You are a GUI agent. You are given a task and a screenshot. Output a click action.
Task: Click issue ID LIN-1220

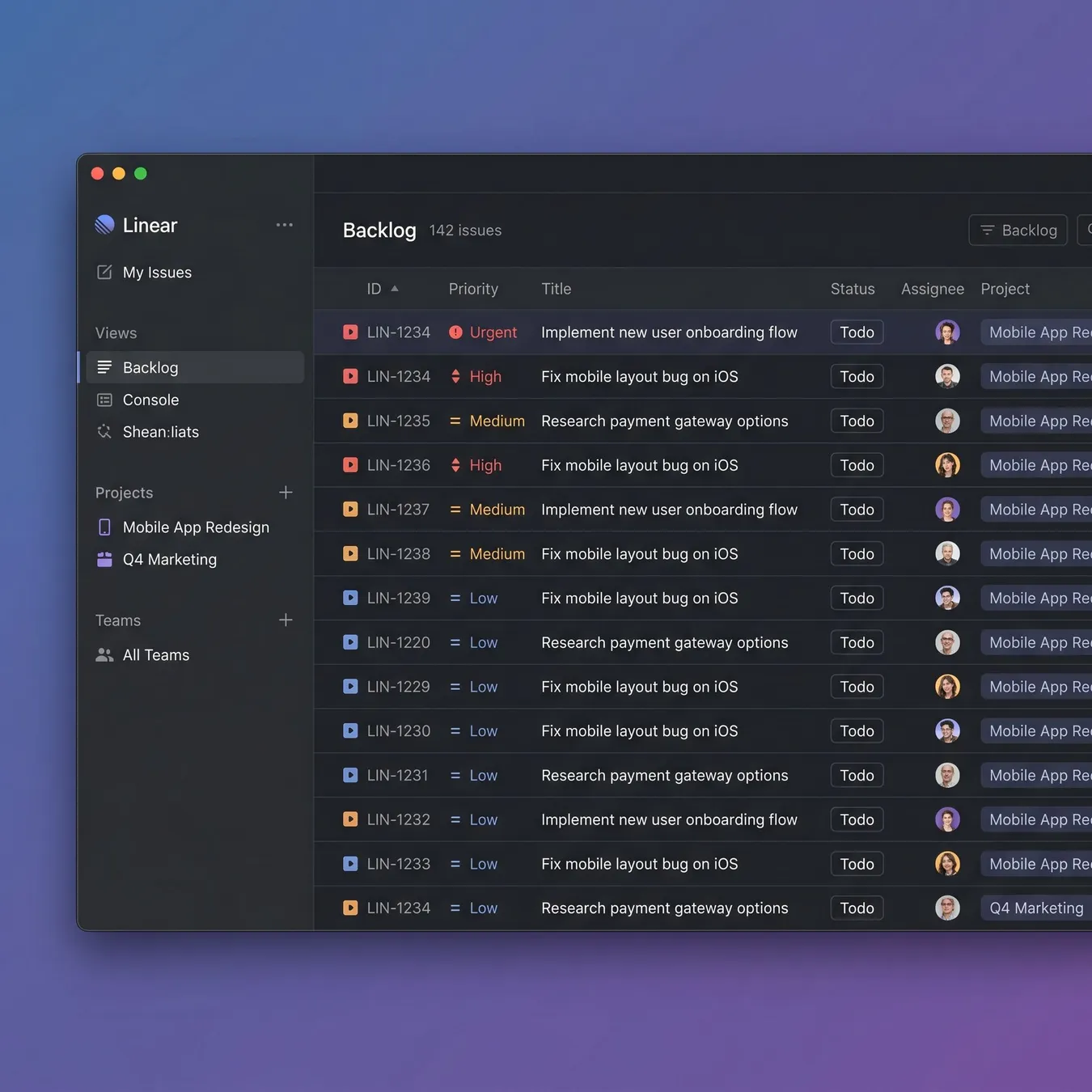point(398,642)
